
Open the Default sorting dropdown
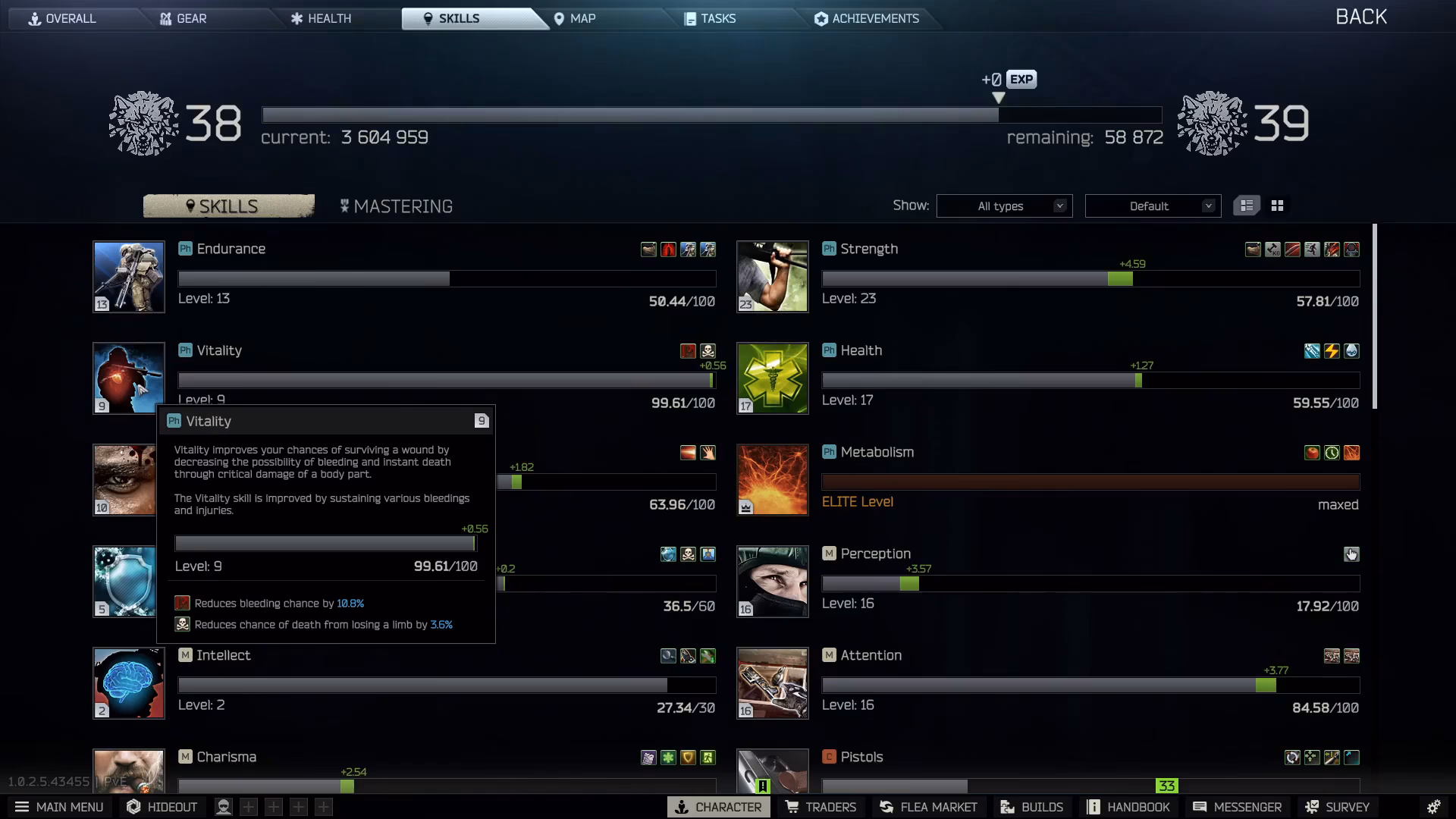(x=1153, y=206)
